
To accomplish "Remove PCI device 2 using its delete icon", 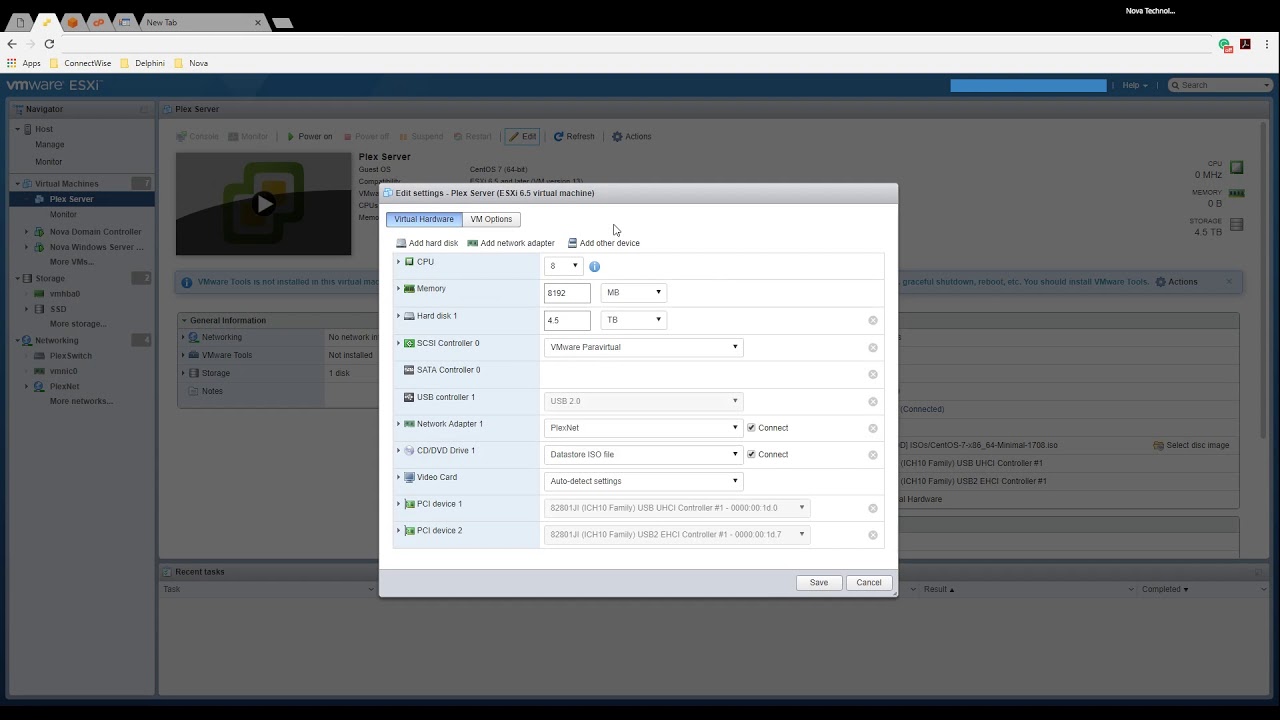I will click(873, 535).
